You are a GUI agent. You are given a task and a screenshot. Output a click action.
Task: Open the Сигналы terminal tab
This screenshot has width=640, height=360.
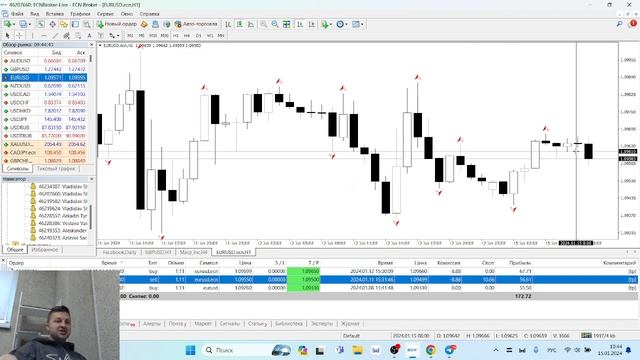click(229, 324)
